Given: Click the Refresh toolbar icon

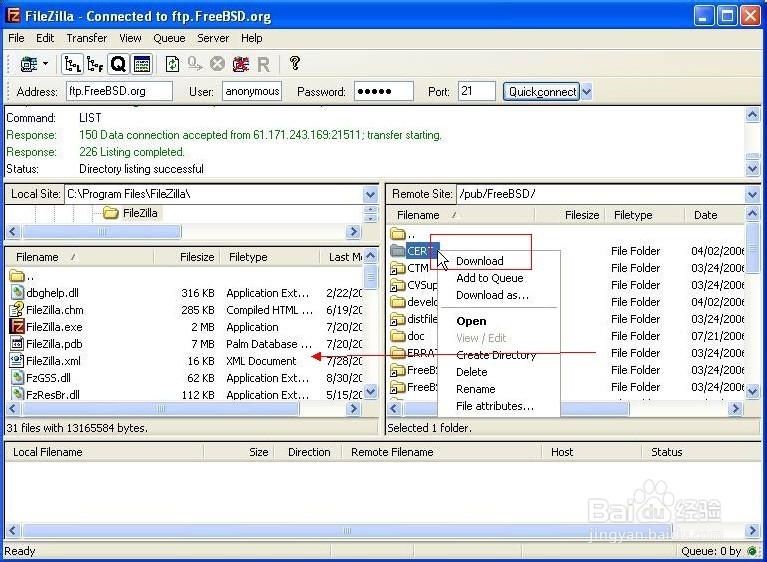Looking at the screenshot, I should [172, 64].
